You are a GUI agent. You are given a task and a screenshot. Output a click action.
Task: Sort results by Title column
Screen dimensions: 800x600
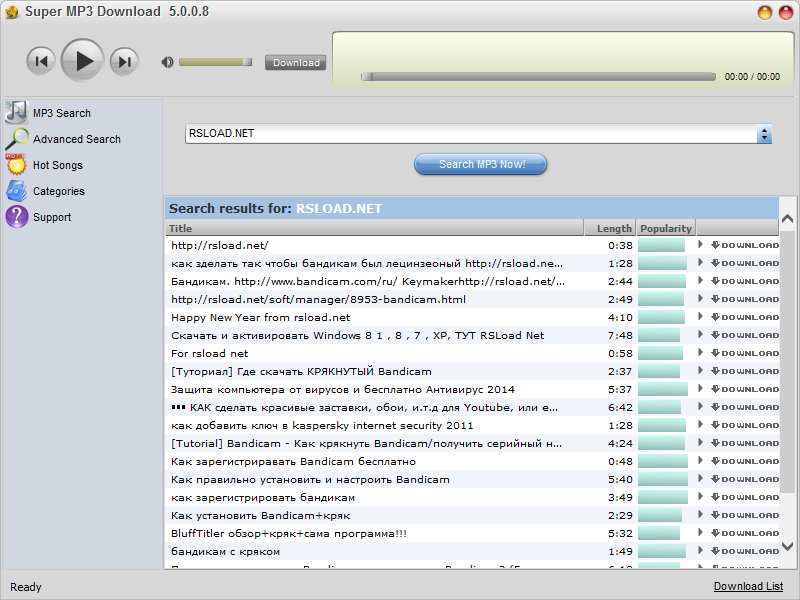pos(374,228)
